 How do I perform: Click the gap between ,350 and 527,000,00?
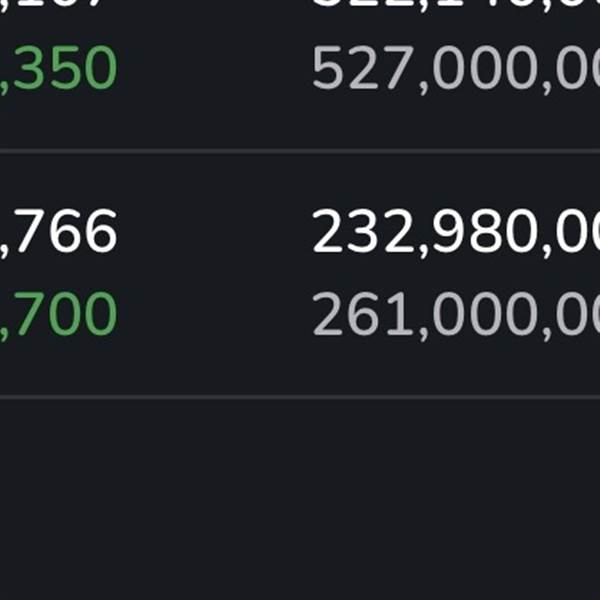point(215,70)
